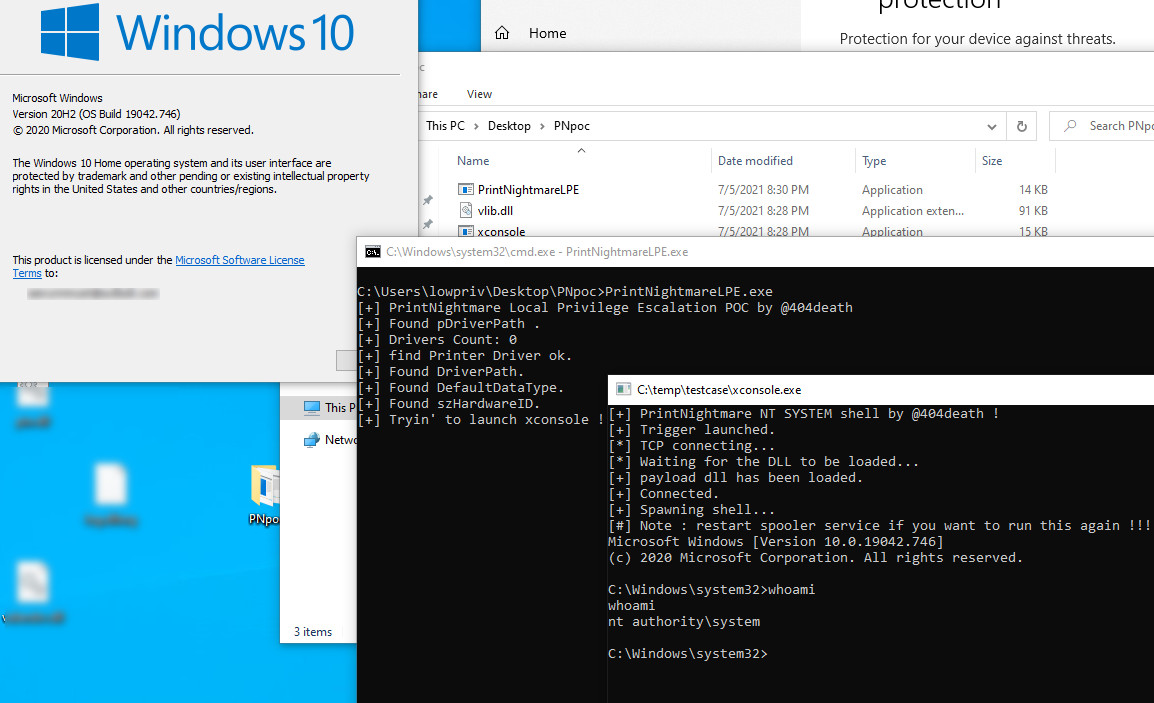
Task: Select the xconsole file name
Action: (x=501, y=231)
